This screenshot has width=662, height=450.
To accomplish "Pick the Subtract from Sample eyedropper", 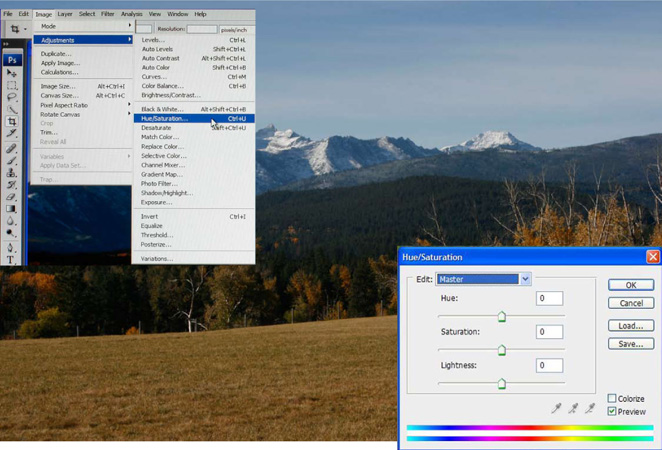I will [x=591, y=408].
